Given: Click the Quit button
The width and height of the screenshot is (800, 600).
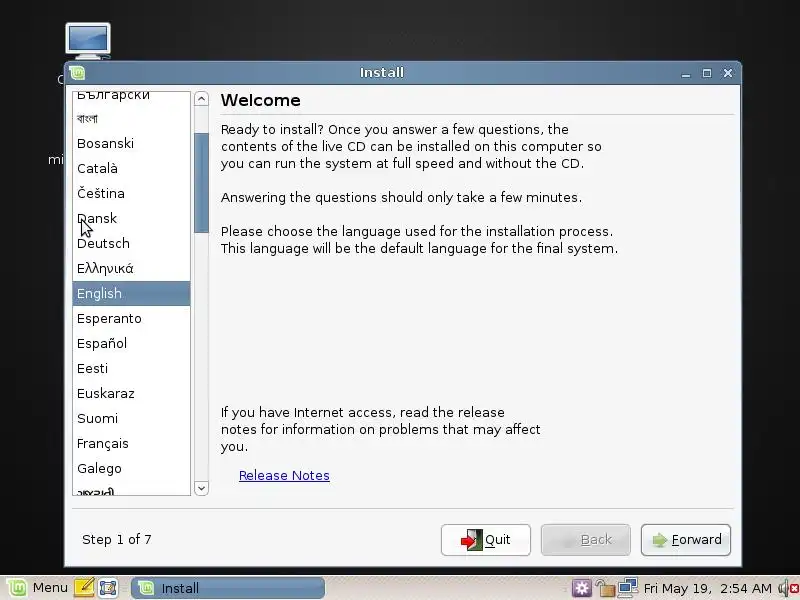Looking at the screenshot, I should (x=486, y=540).
